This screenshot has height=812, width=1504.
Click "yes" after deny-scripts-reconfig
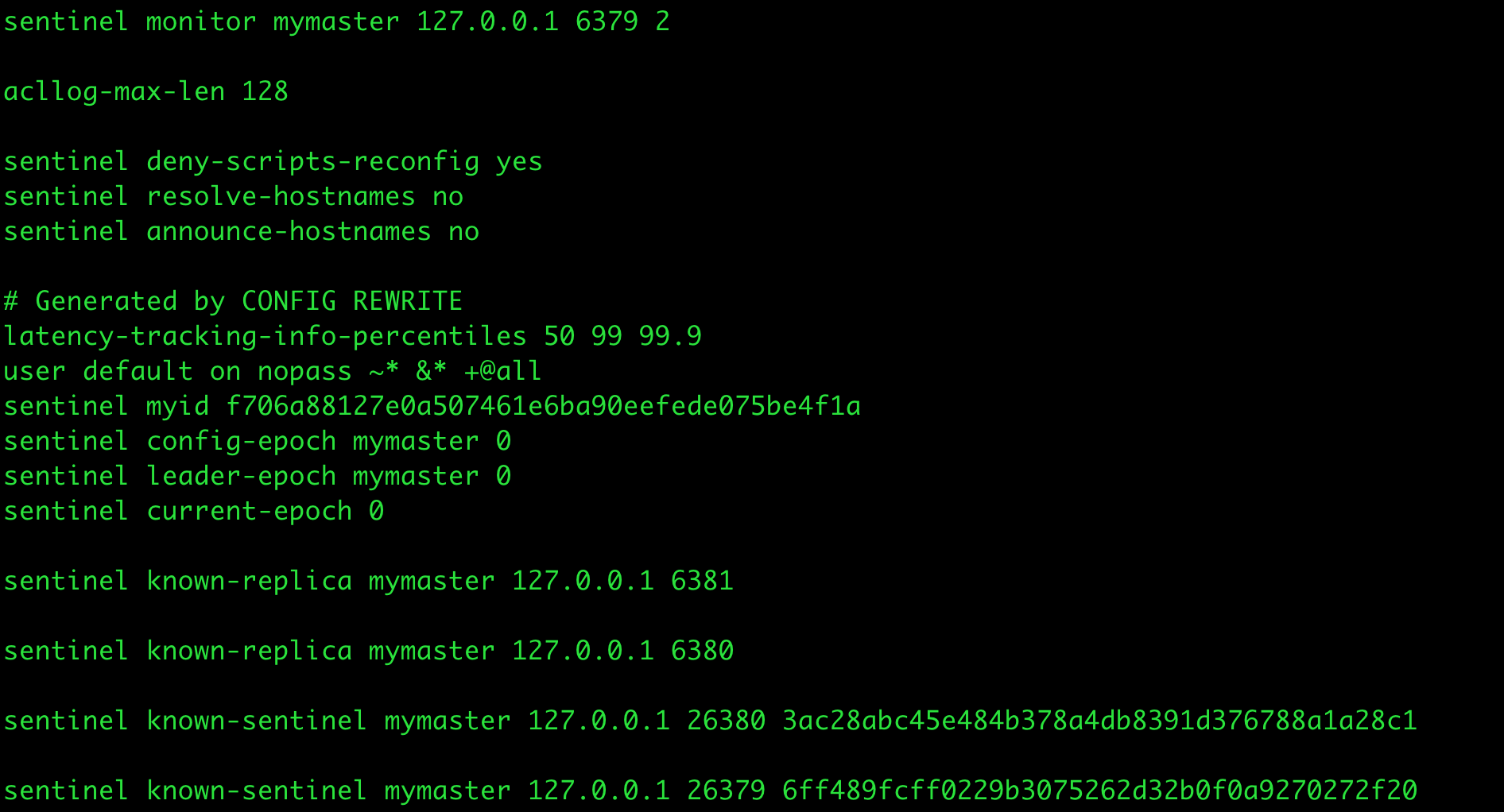[x=519, y=161]
